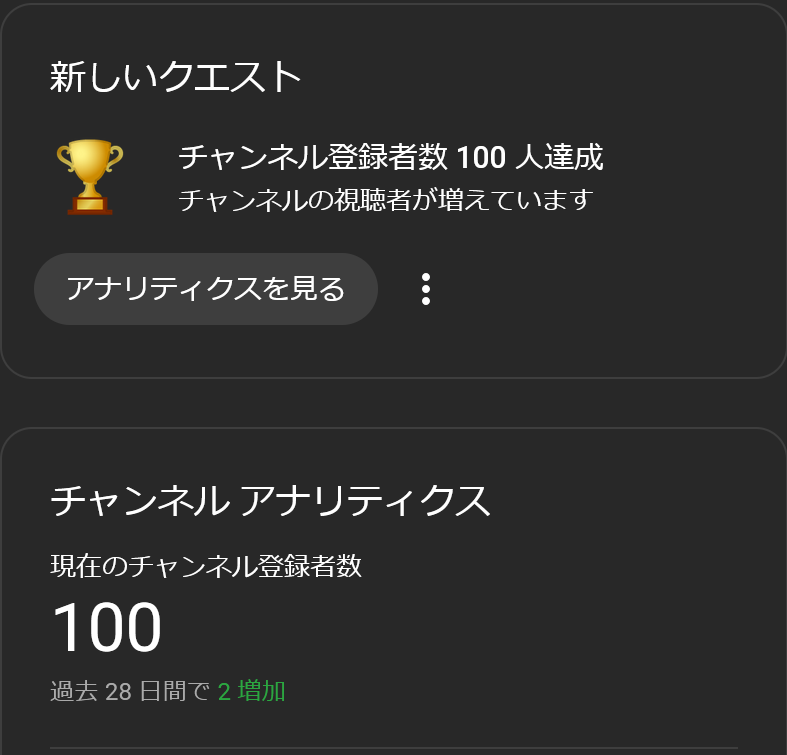Click the 新しいクエスト heading

(x=176, y=77)
